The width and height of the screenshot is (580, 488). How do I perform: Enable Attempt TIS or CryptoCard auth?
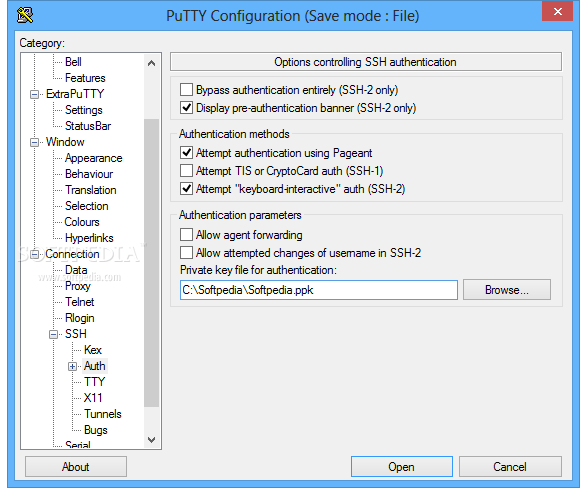pos(186,171)
